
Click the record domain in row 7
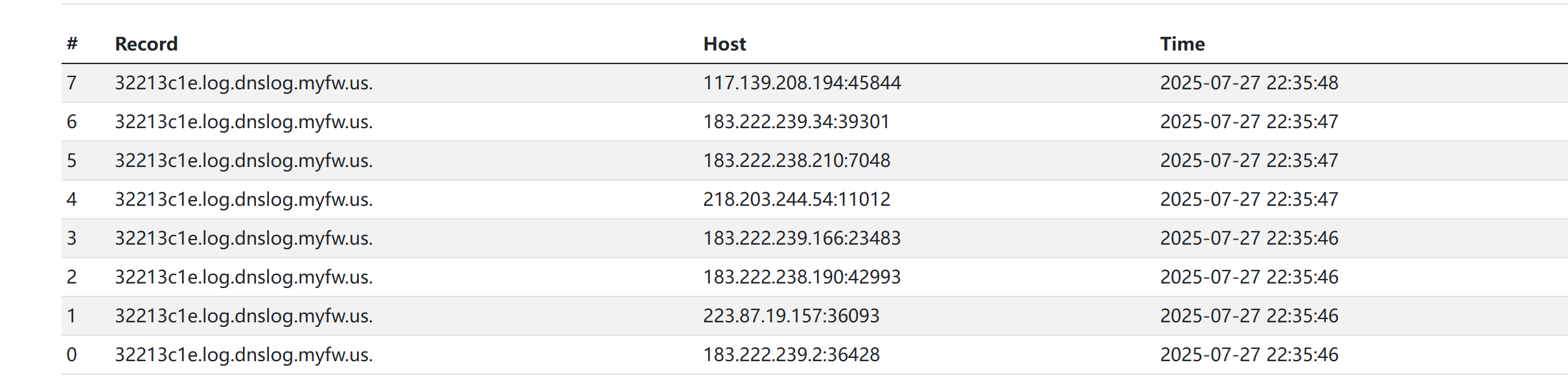pyautogui.click(x=244, y=83)
